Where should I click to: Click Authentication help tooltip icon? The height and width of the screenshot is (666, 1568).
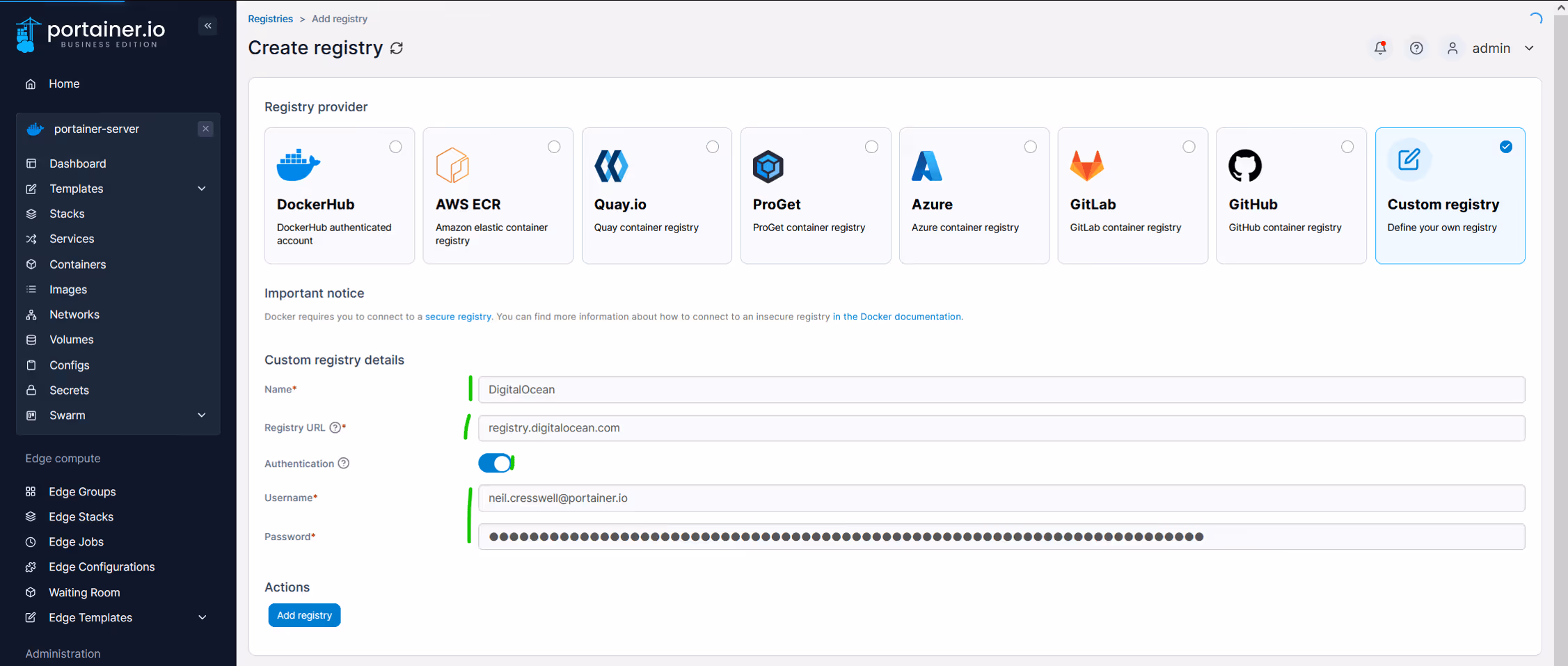pyautogui.click(x=344, y=463)
